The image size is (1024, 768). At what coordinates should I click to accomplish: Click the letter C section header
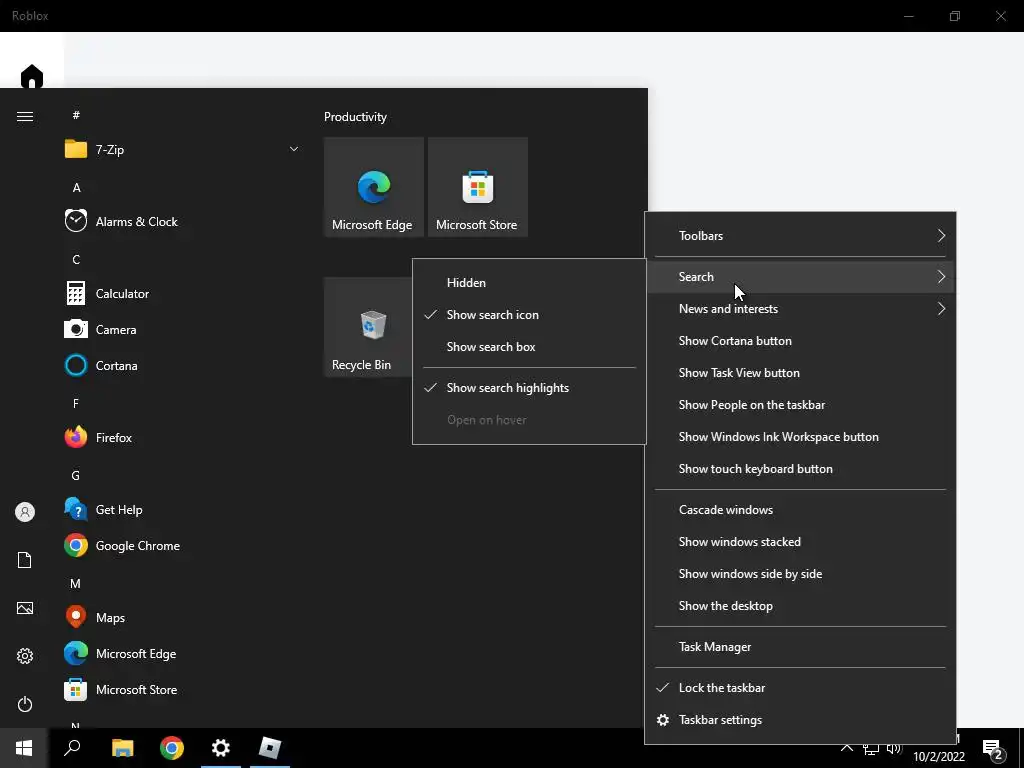click(x=76, y=260)
